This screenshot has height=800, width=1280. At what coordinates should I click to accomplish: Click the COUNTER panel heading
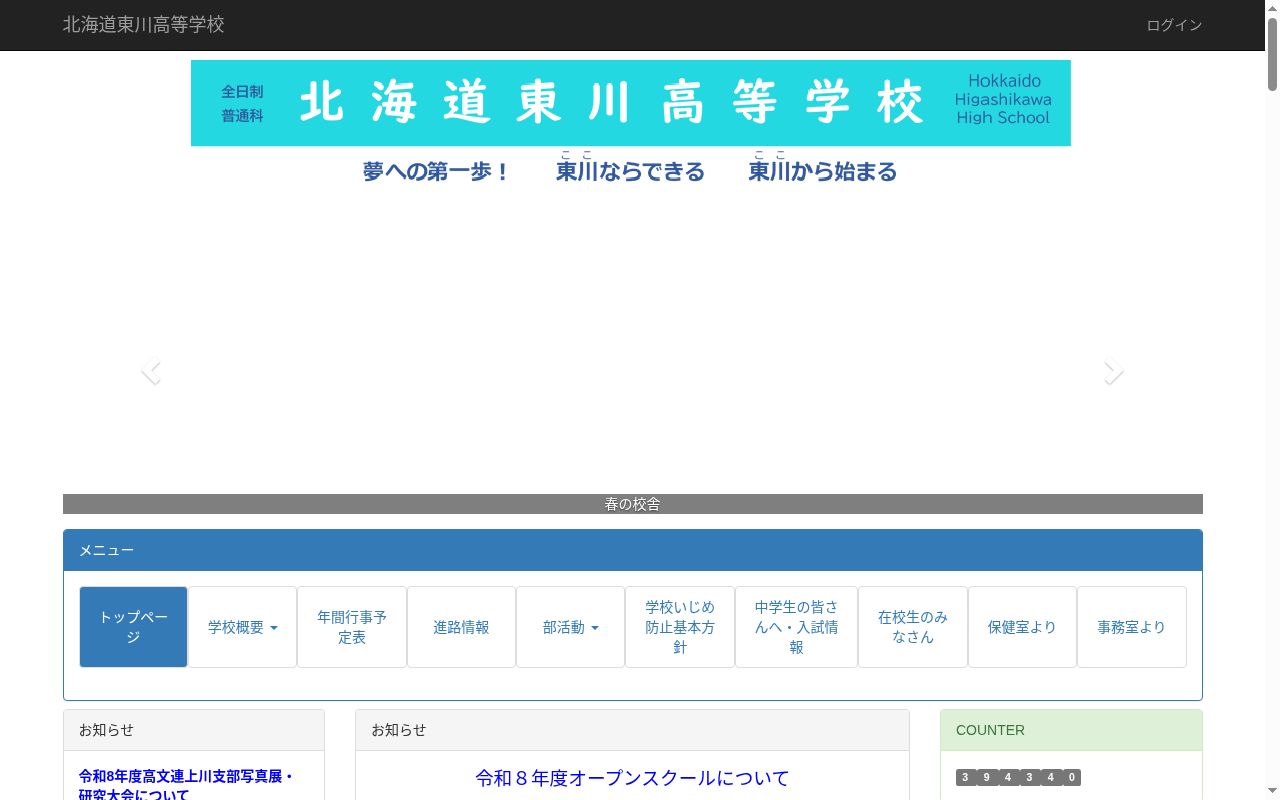pyautogui.click(x=1071, y=730)
